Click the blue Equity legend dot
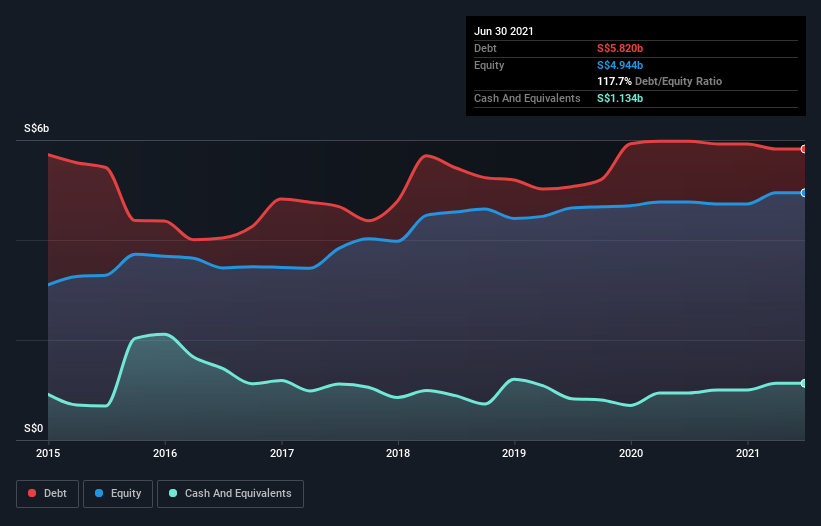The image size is (821, 526). tap(99, 493)
